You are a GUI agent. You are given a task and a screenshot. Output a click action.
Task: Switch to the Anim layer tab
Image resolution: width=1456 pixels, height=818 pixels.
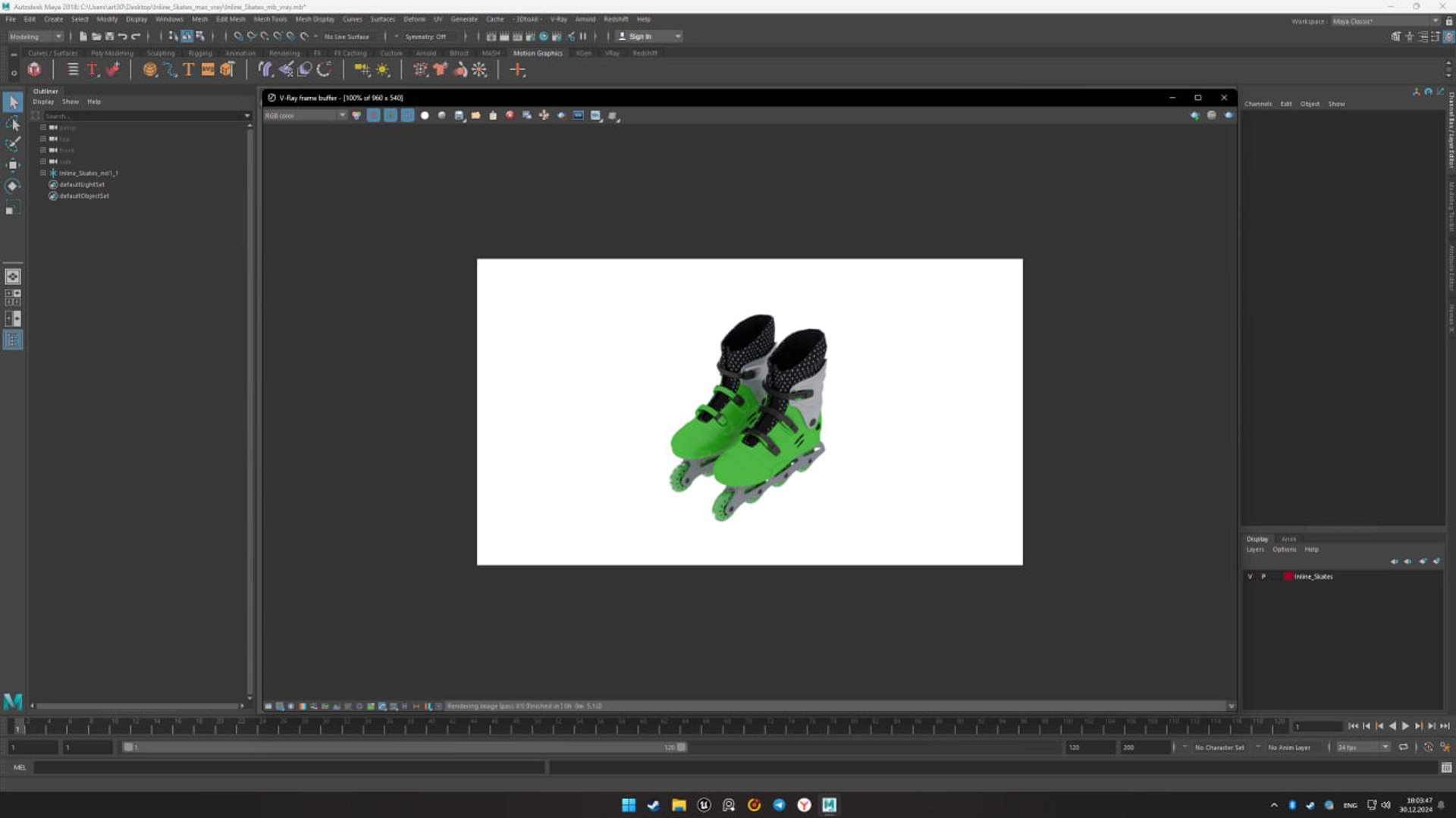pyautogui.click(x=1288, y=540)
